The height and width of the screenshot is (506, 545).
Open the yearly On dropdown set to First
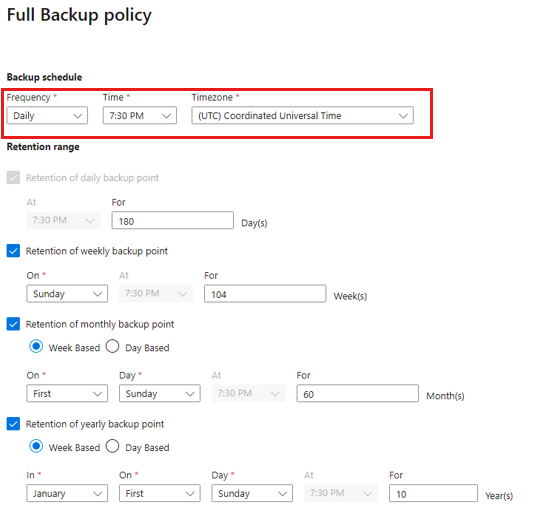coord(160,493)
